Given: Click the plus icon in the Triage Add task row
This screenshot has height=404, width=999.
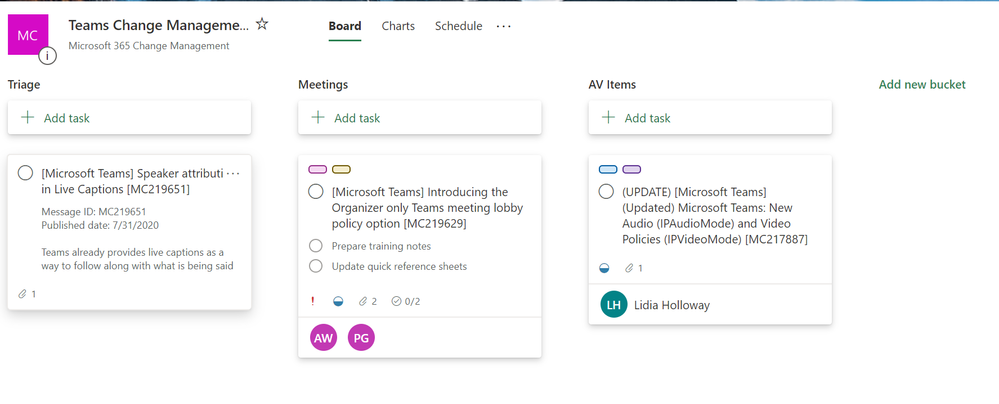Looking at the screenshot, I should click(27, 117).
